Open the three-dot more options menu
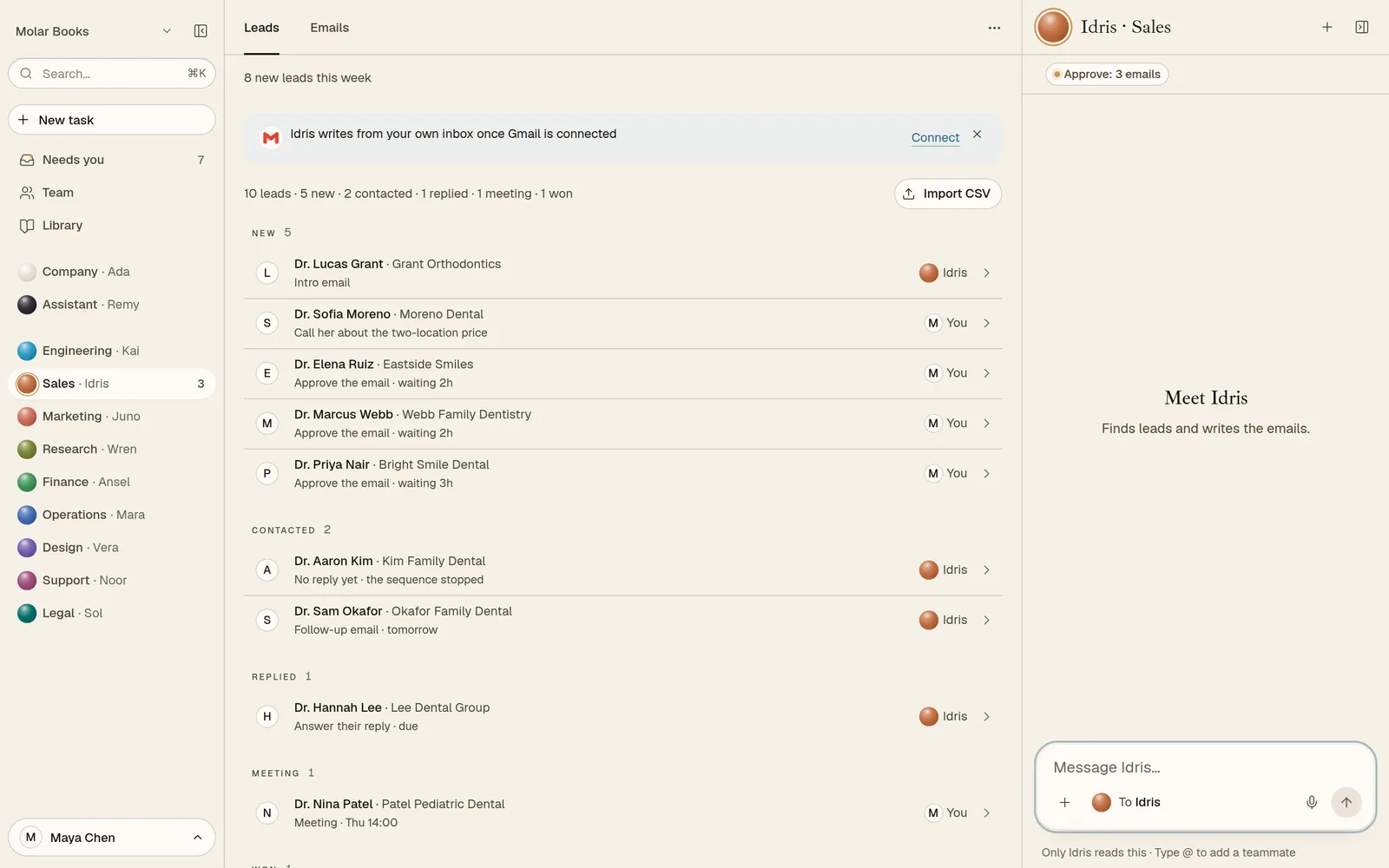The width and height of the screenshot is (1389, 868). point(994,28)
